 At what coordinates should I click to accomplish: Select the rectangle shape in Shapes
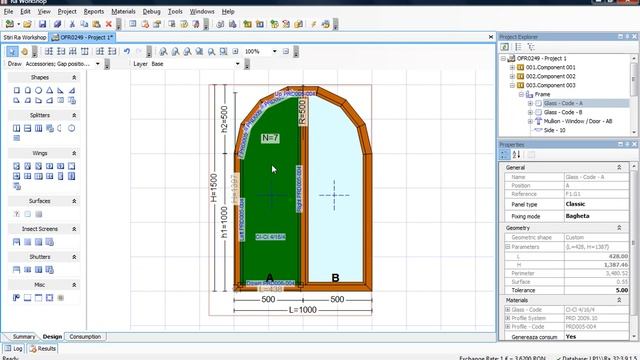pyautogui.click(x=17, y=90)
